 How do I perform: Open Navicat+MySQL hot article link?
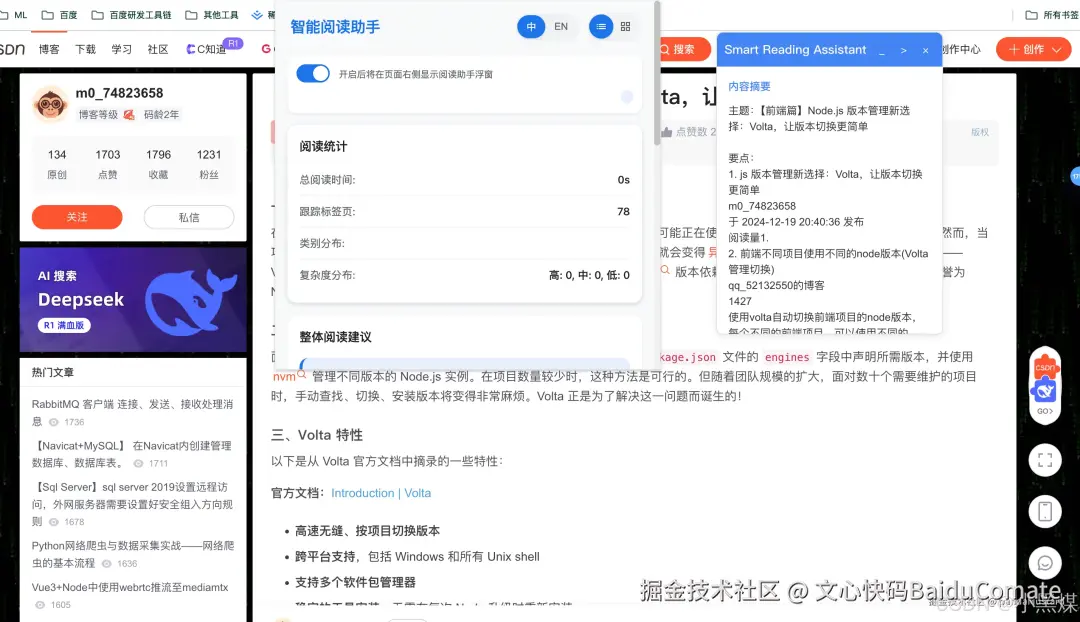(132, 454)
